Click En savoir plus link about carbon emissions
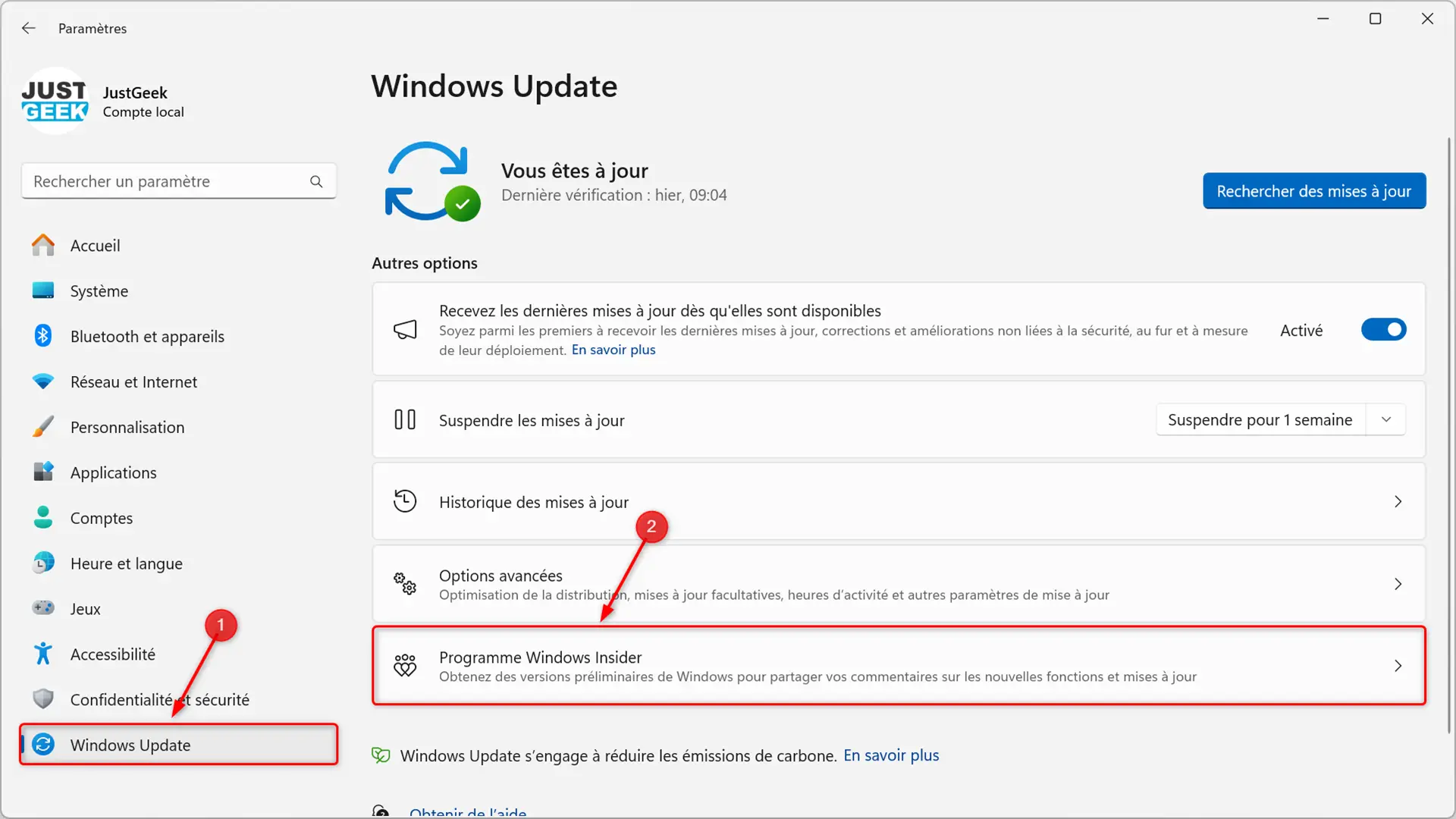This screenshot has height=819, width=1456. 891,755
